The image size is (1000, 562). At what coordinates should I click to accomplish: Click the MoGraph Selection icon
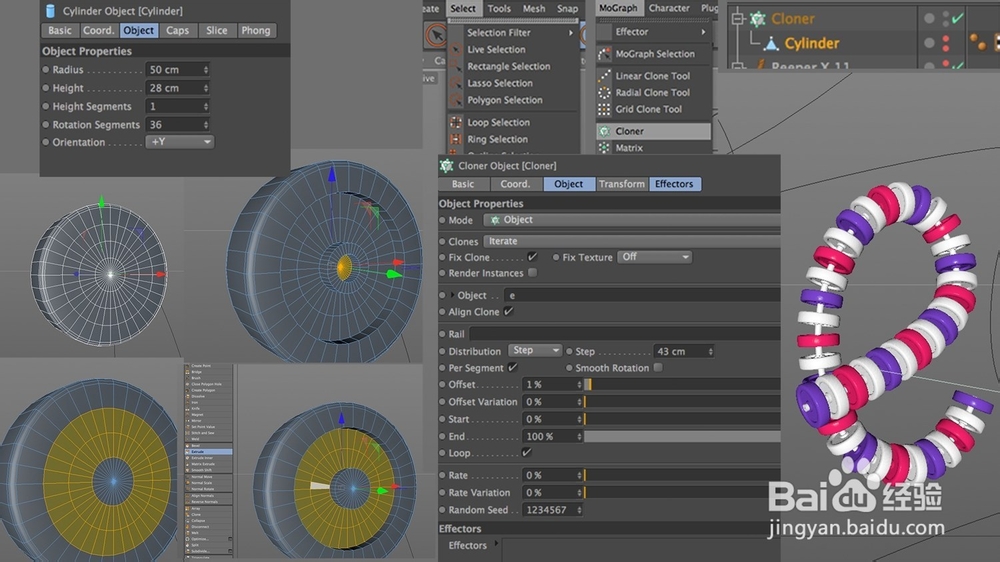pos(604,54)
